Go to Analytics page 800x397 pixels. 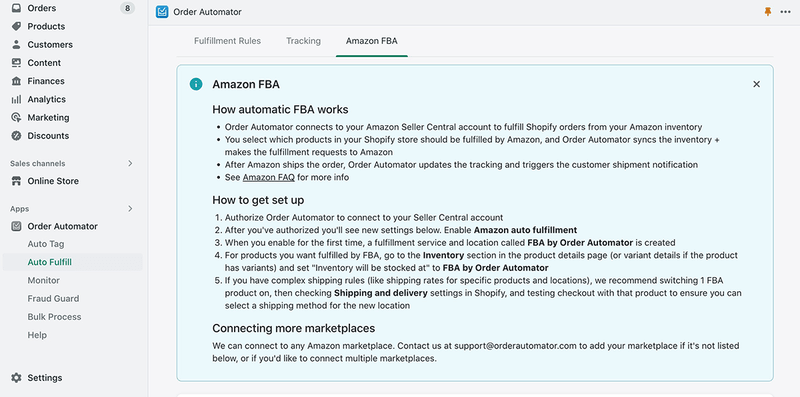[46, 99]
